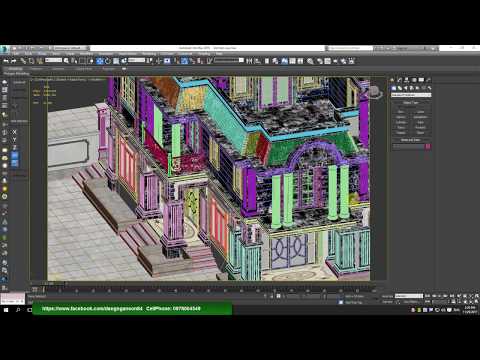Activate the Select and Link tool
480x360 pixels.
(x=23, y=61)
